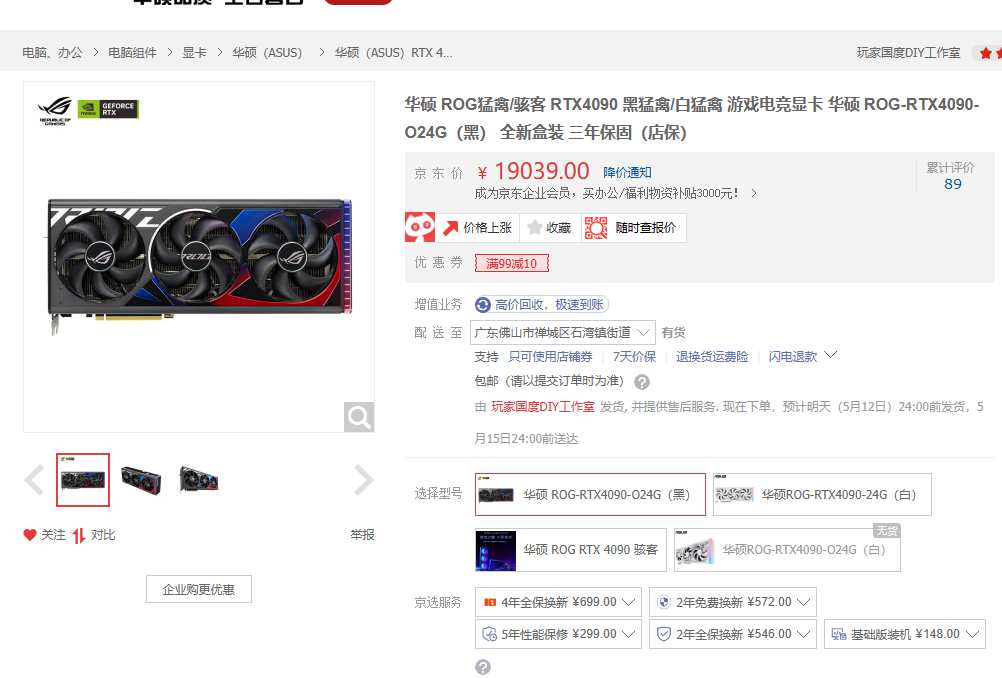The image size is (1002, 678).
Task: Select the ROG RTX 4090 骇客 model option
Action: click(570, 550)
